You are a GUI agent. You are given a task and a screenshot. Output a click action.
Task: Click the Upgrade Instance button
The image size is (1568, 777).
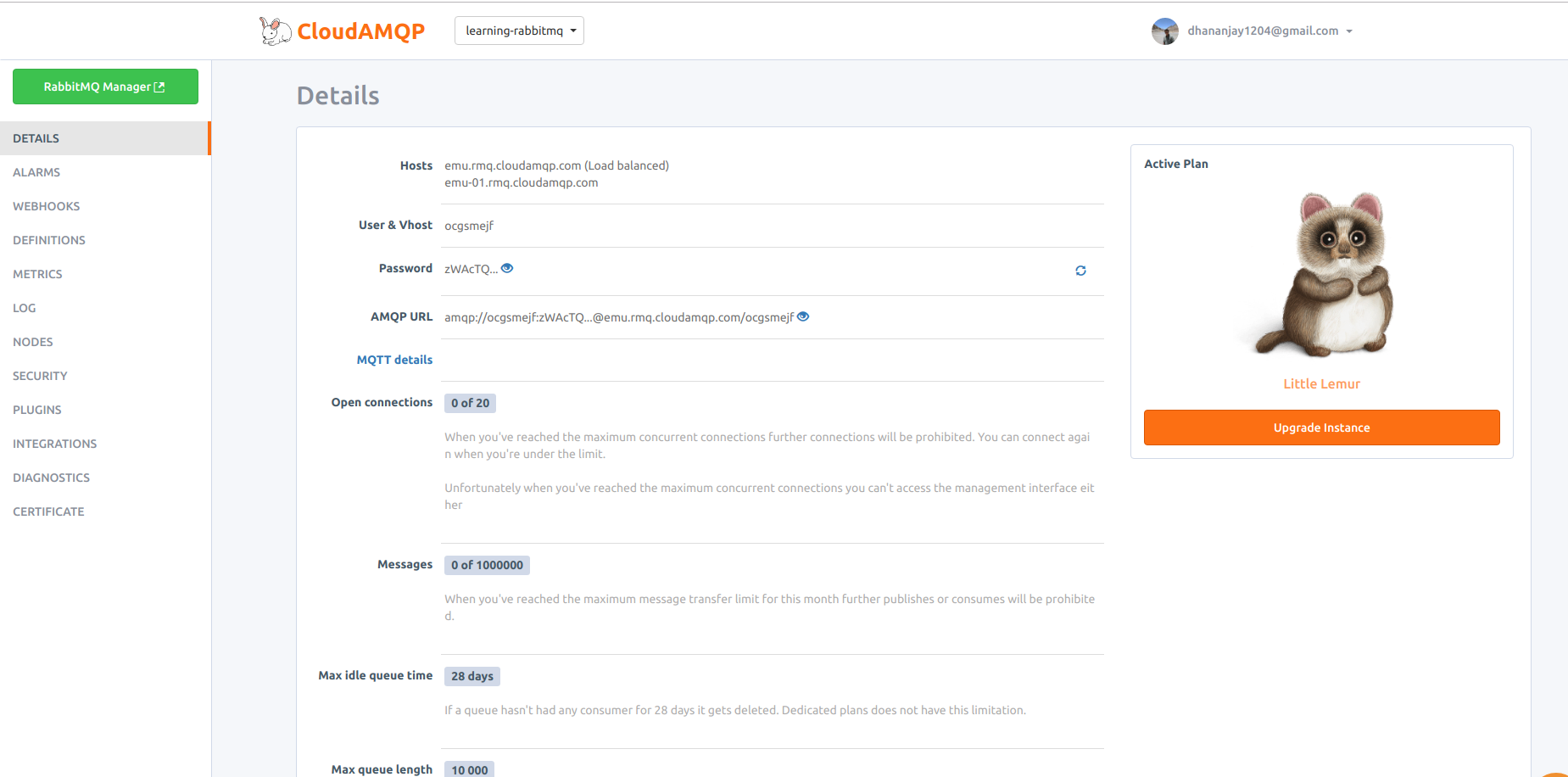(x=1321, y=428)
